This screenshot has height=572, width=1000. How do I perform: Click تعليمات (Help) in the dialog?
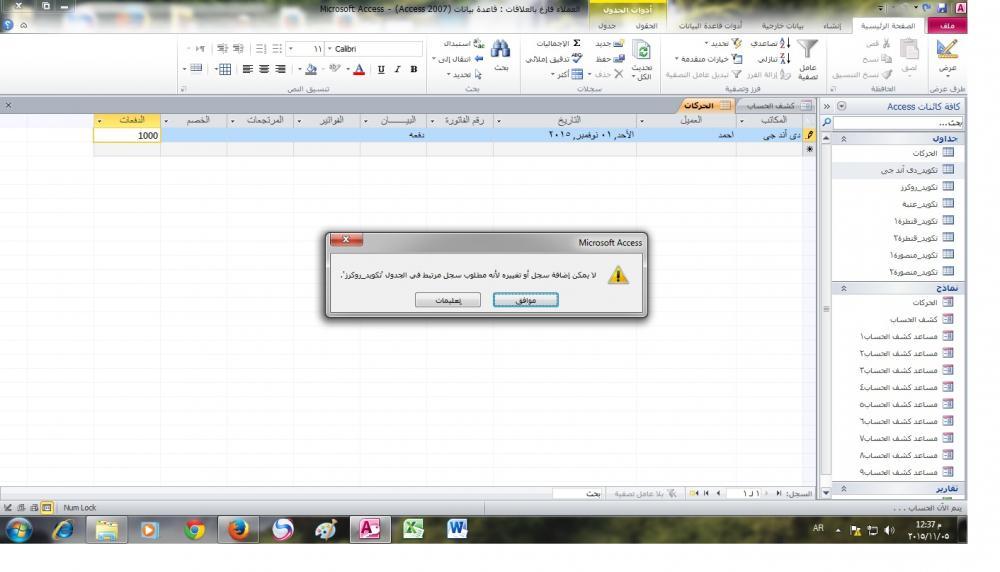point(448,300)
